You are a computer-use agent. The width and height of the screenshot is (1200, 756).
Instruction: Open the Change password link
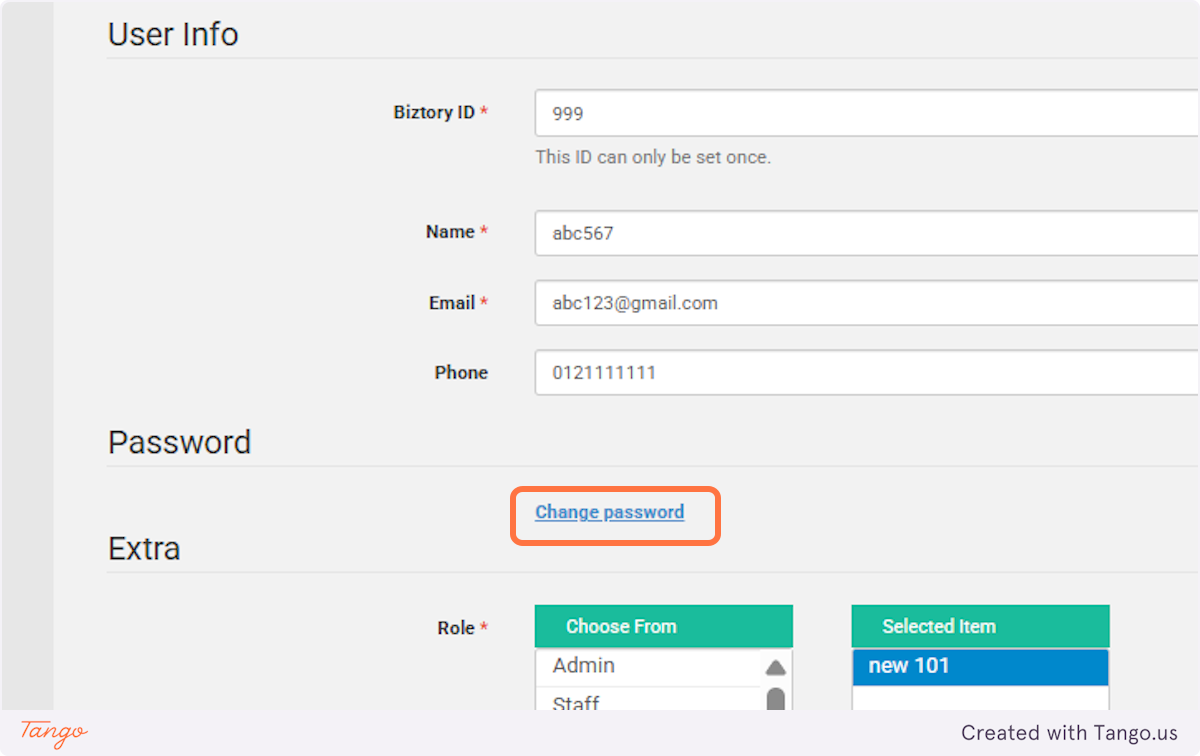point(610,512)
